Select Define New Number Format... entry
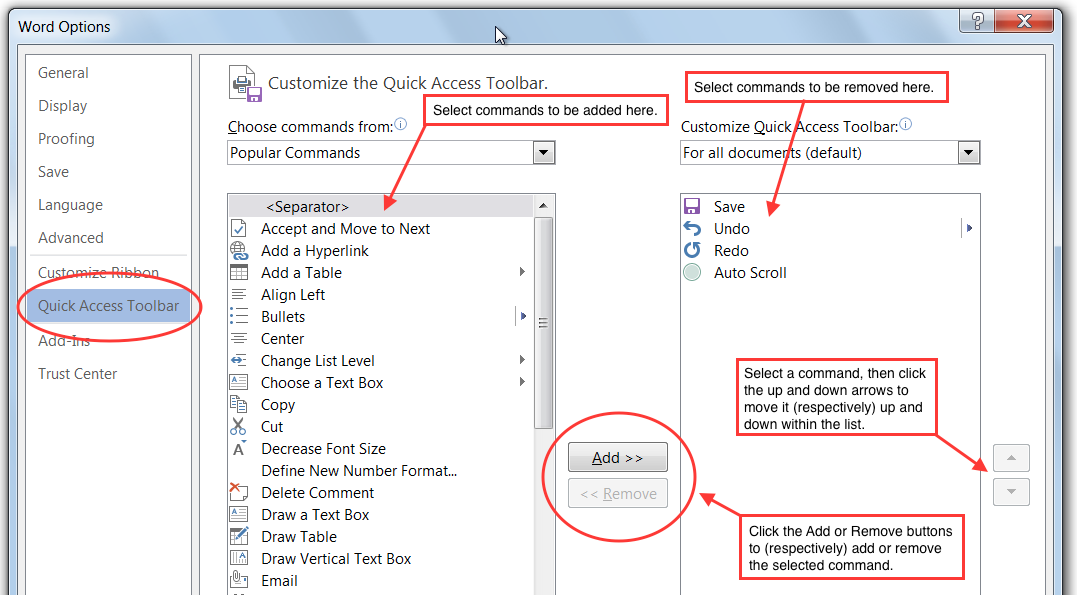Screen dimensions: 1077x595 (x=381, y=471)
